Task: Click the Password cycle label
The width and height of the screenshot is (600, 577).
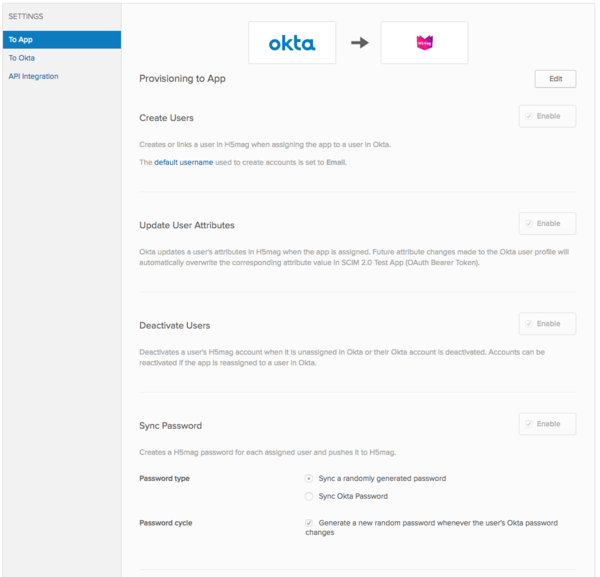Action: [x=165, y=523]
